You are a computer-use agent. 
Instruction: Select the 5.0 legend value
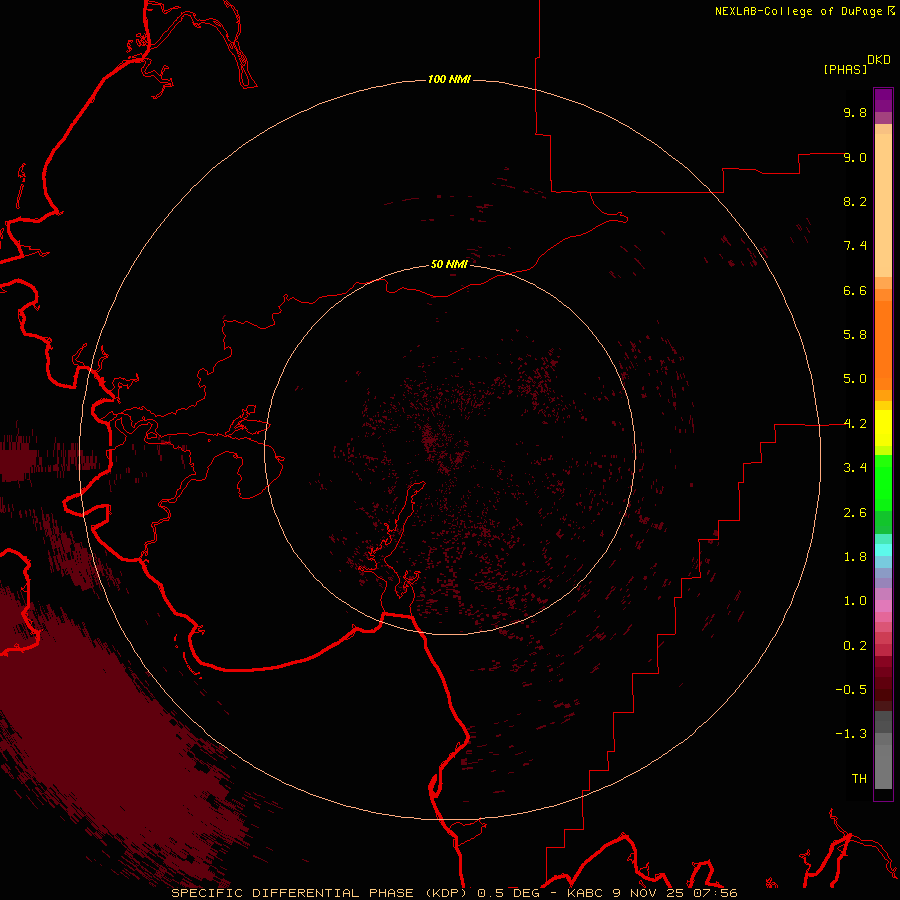point(855,379)
